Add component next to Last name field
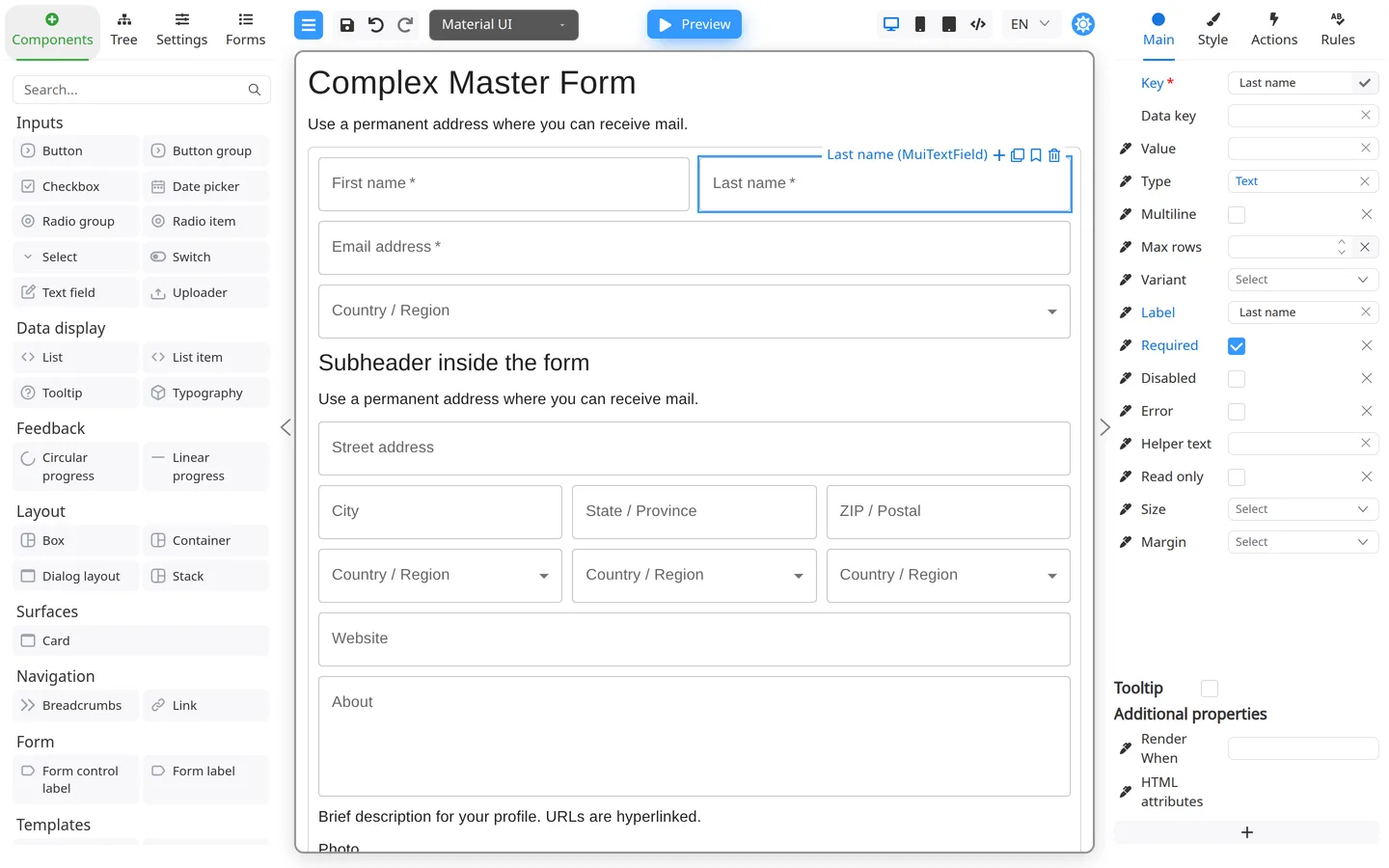 [999, 155]
